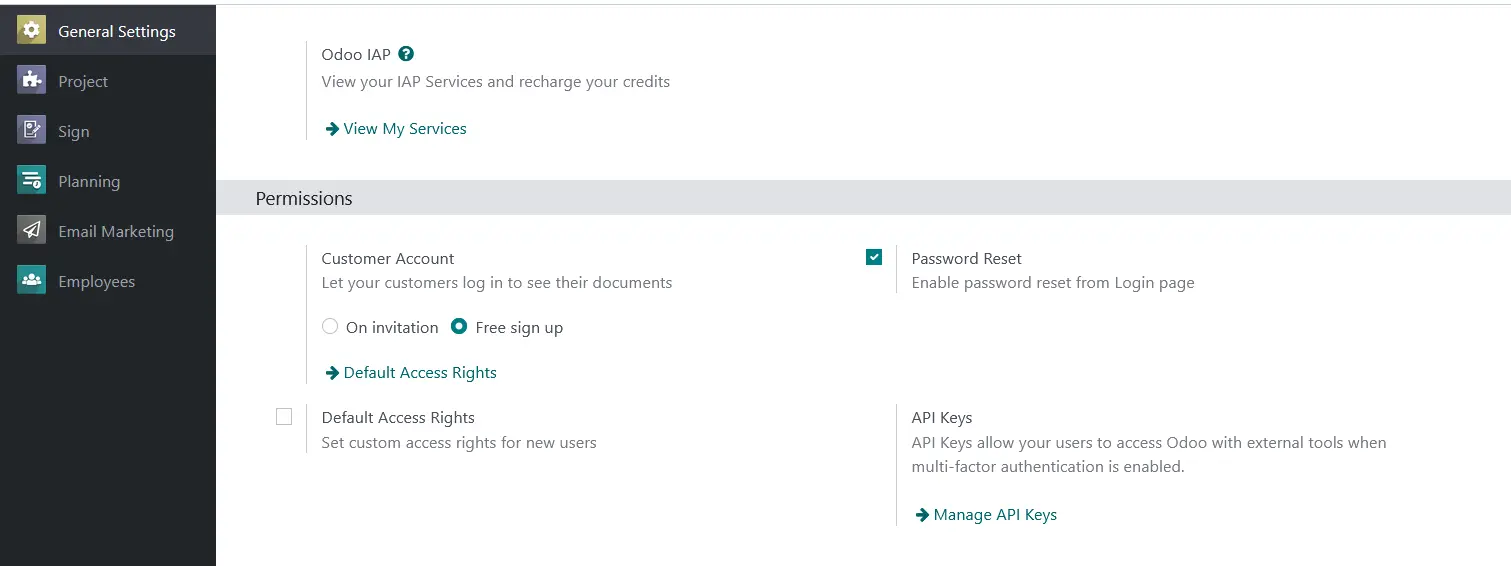Screen dimensions: 1511x566
Task: Click the Planning app icon in the sidebar
Action: point(32,181)
